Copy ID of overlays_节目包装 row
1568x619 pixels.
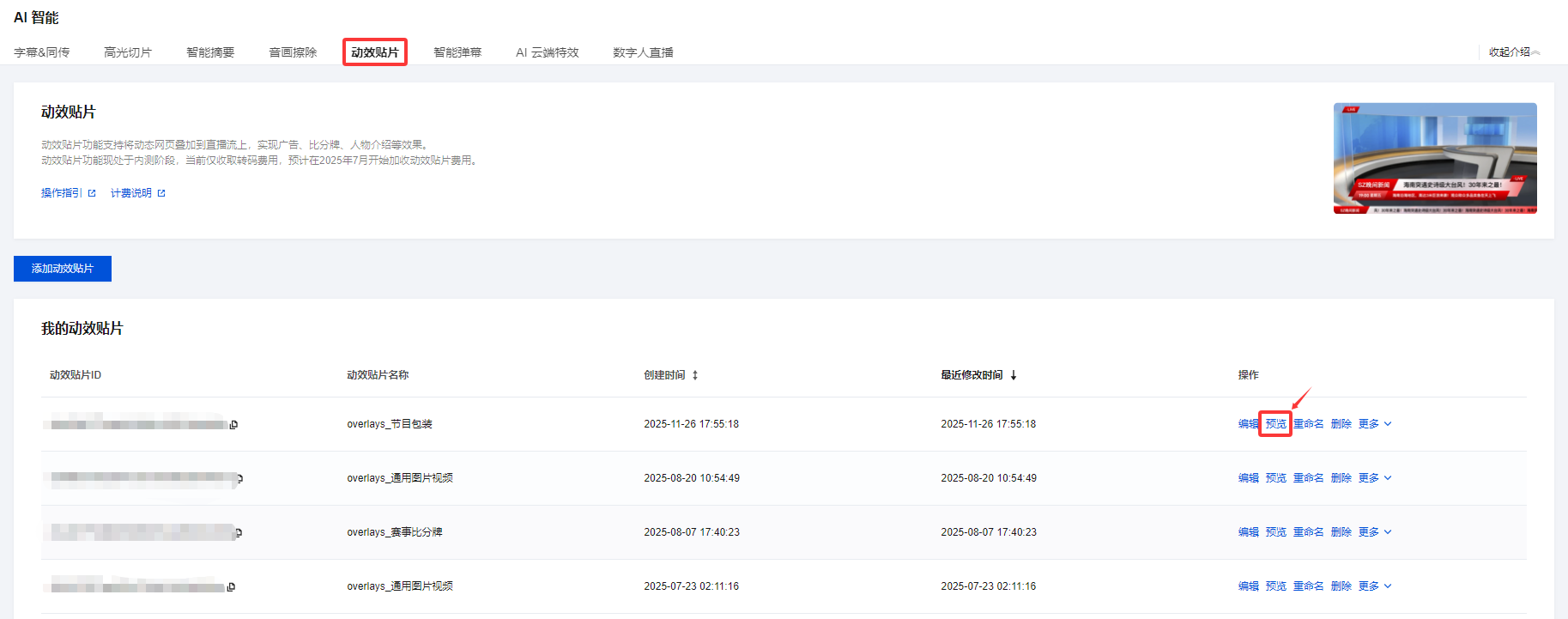(233, 425)
